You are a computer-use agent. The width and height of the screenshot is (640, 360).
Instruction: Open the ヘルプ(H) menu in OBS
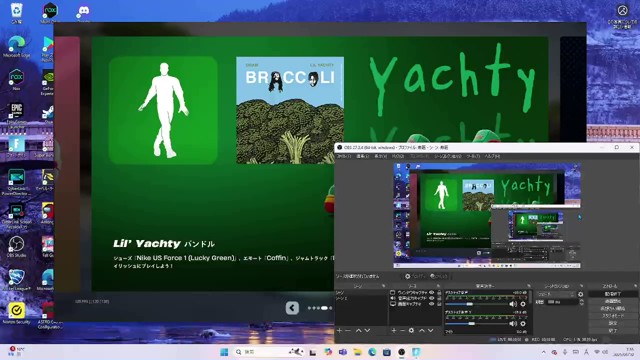(x=492, y=156)
